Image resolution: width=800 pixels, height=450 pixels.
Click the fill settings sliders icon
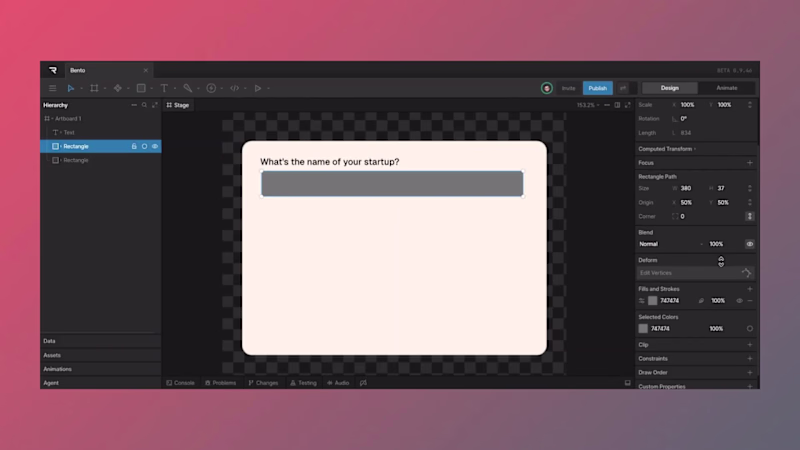click(x=642, y=301)
